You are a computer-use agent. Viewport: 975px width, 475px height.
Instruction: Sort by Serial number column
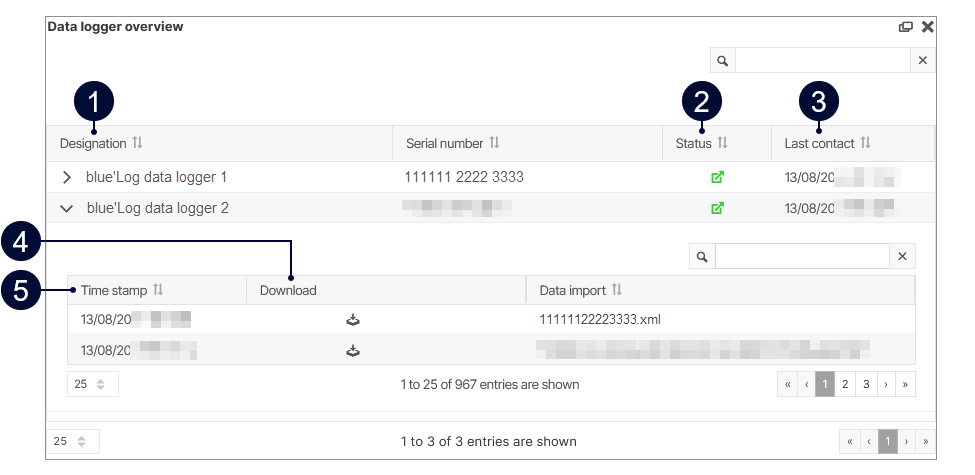pyautogui.click(x=494, y=144)
